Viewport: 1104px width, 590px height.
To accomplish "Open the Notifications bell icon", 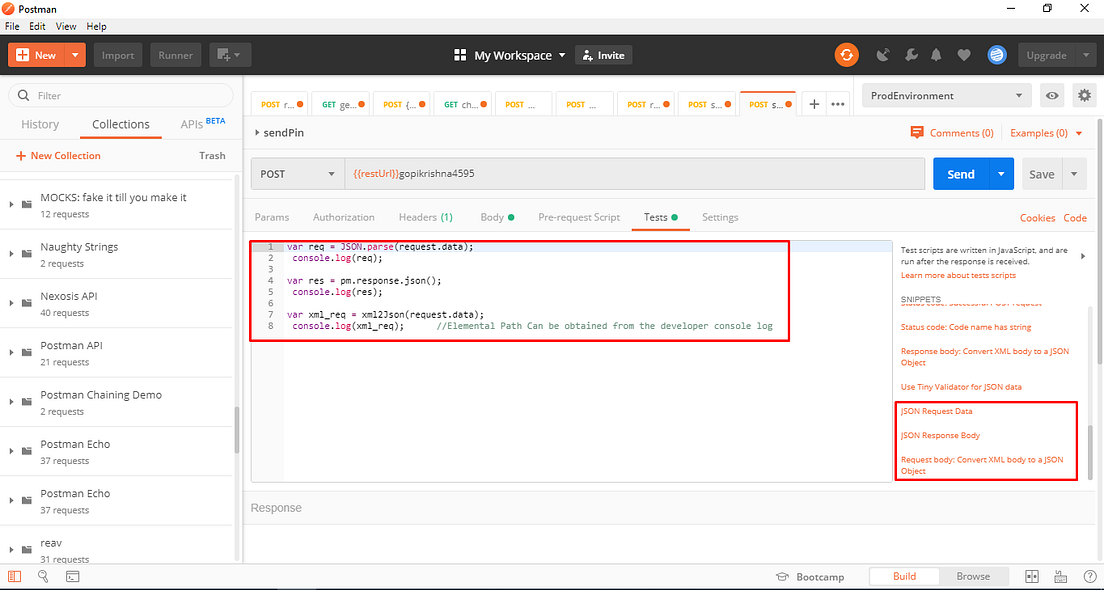I will tap(938, 55).
